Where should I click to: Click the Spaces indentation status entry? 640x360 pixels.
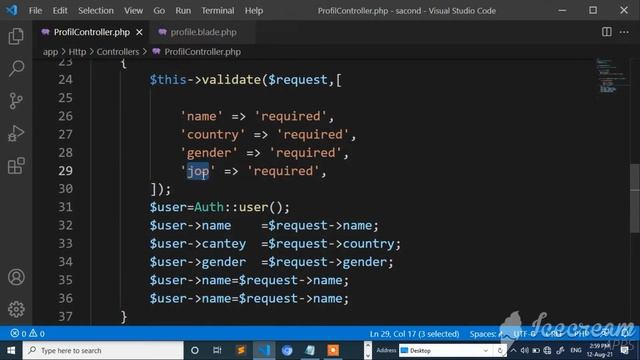pyautogui.click(x=485, y=334)
